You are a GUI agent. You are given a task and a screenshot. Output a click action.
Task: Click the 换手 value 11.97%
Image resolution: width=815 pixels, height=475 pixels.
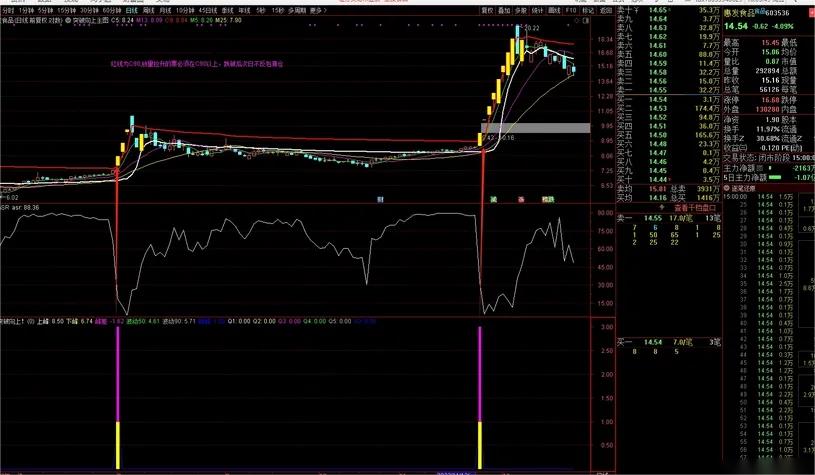[x=768, y=128]
